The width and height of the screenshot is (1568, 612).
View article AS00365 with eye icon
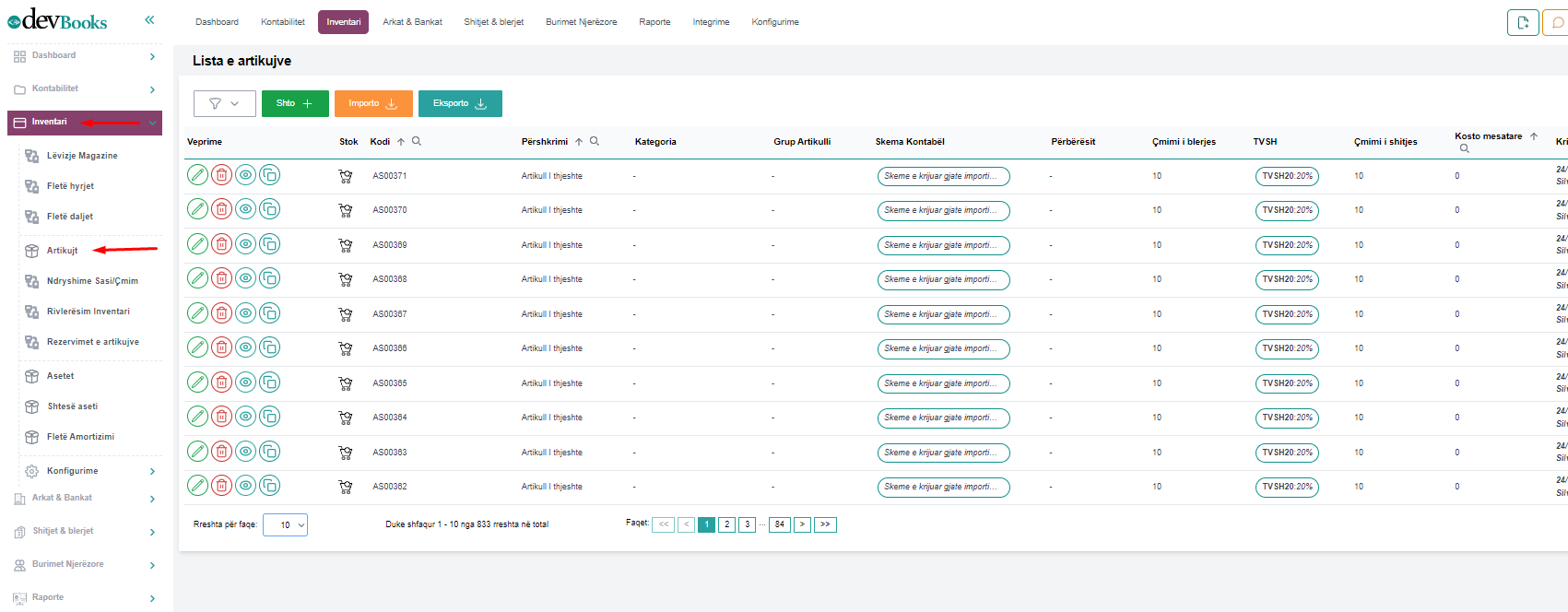(245, 382)
